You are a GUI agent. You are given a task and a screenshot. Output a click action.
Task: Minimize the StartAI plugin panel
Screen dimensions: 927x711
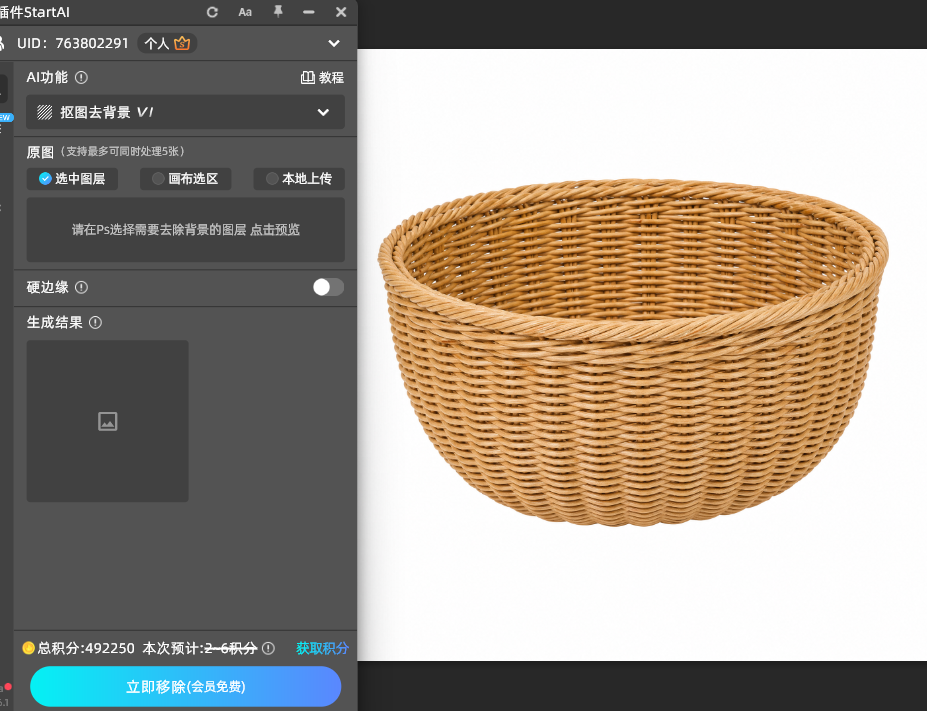pos(309,12)
